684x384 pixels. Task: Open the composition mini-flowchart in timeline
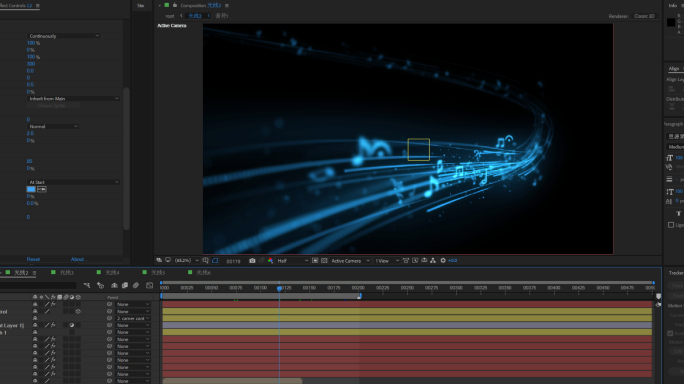coord(87,285)
